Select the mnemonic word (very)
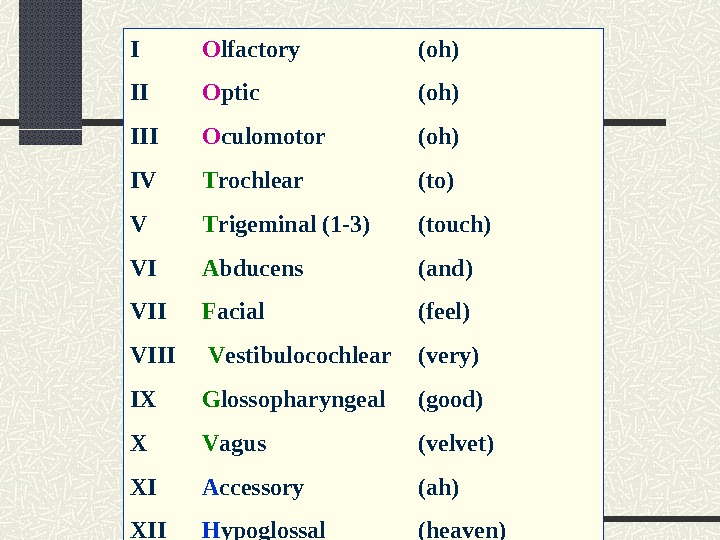720x540 pixels. pos(448,356)
